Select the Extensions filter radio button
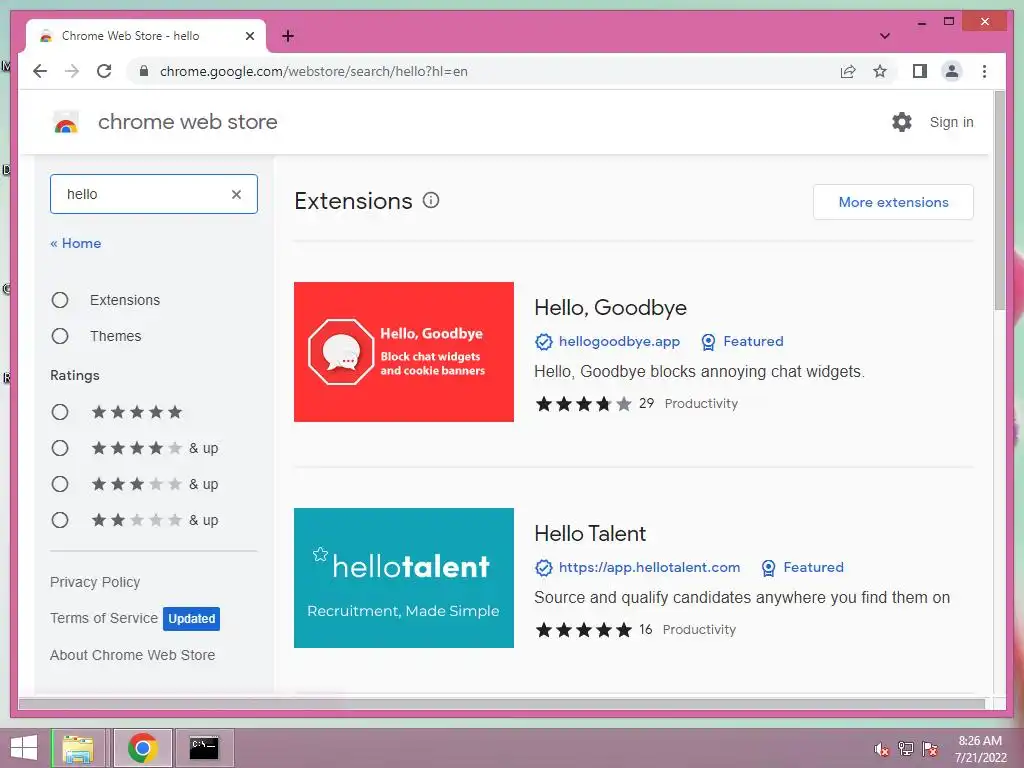The height and width of the screenshot is (768, 1024). click(60, 300)
